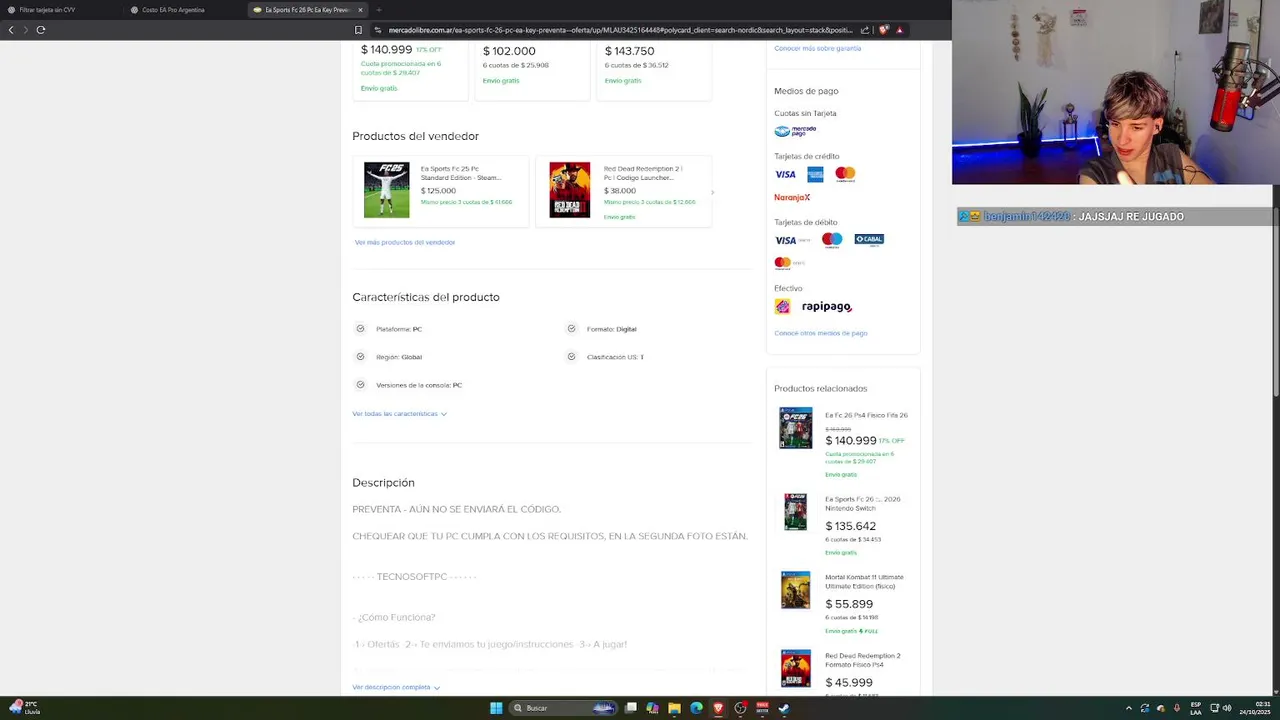The height and width of the screenshot is (720, 1280).
Task: Open Task View from taskbar
Action: coord(631,708)
